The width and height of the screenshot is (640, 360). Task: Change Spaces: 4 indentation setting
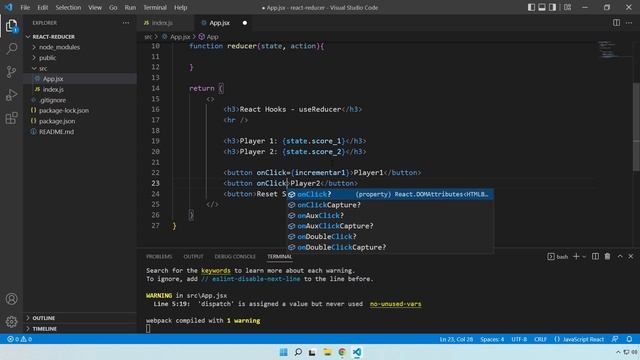coord(492,339)
